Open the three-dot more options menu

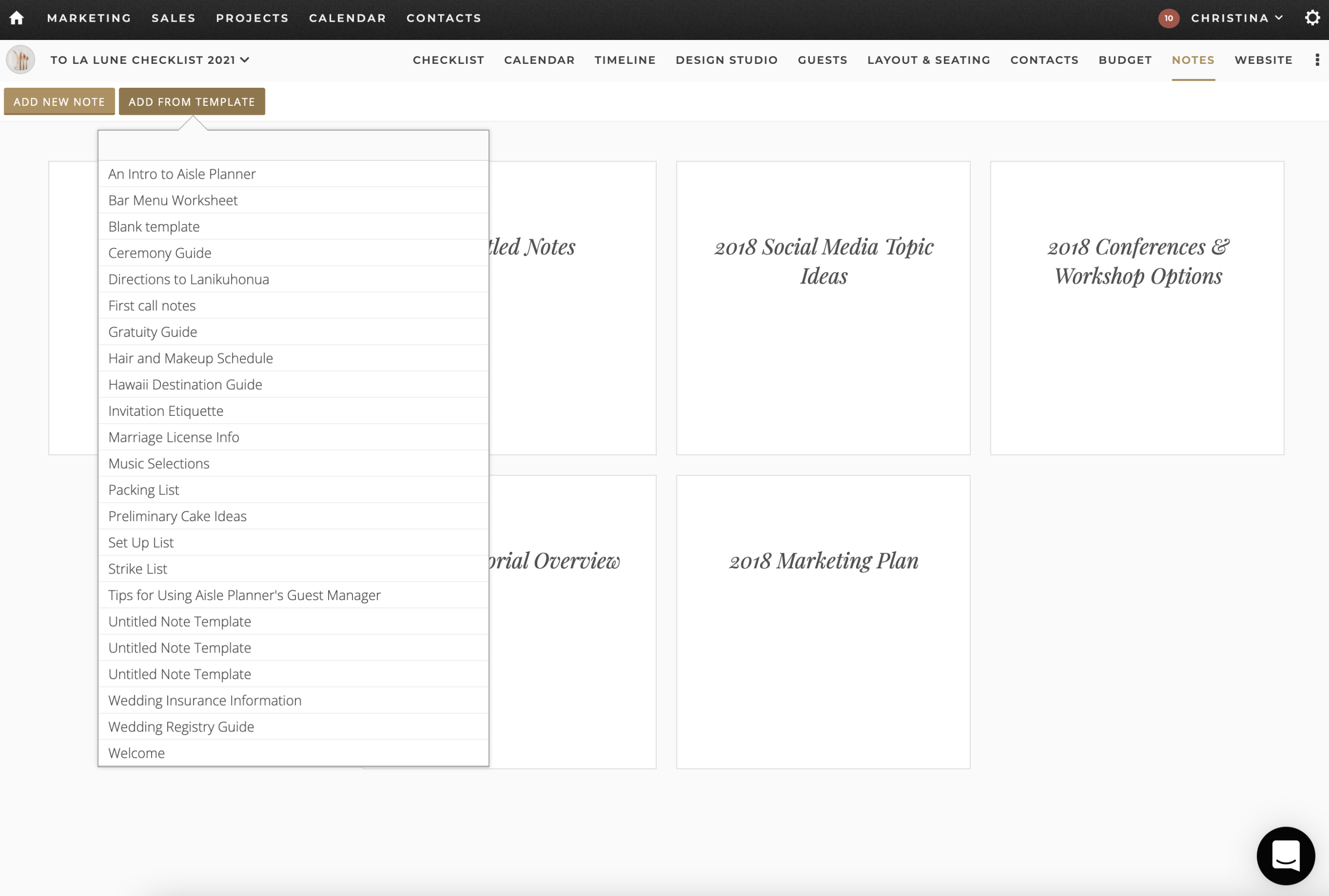point(1317,60)
